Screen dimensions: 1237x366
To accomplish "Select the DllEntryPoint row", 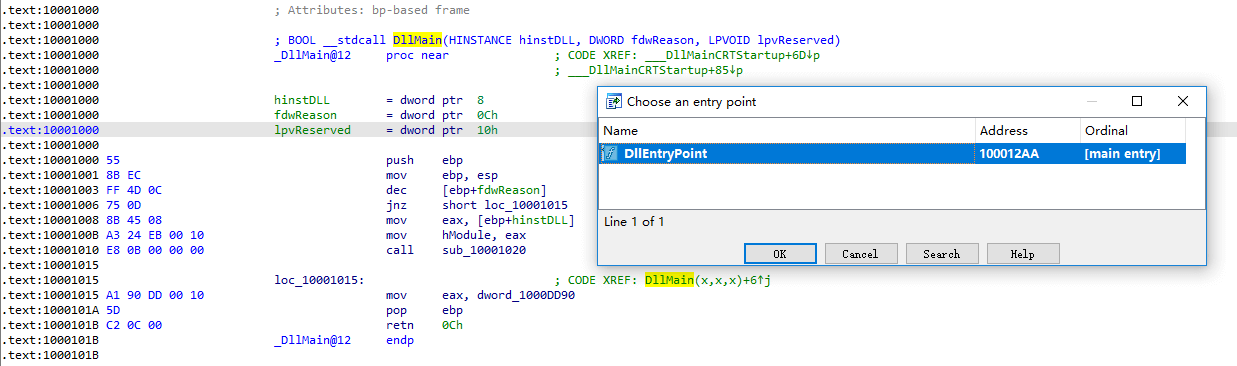I will point(892,153).
